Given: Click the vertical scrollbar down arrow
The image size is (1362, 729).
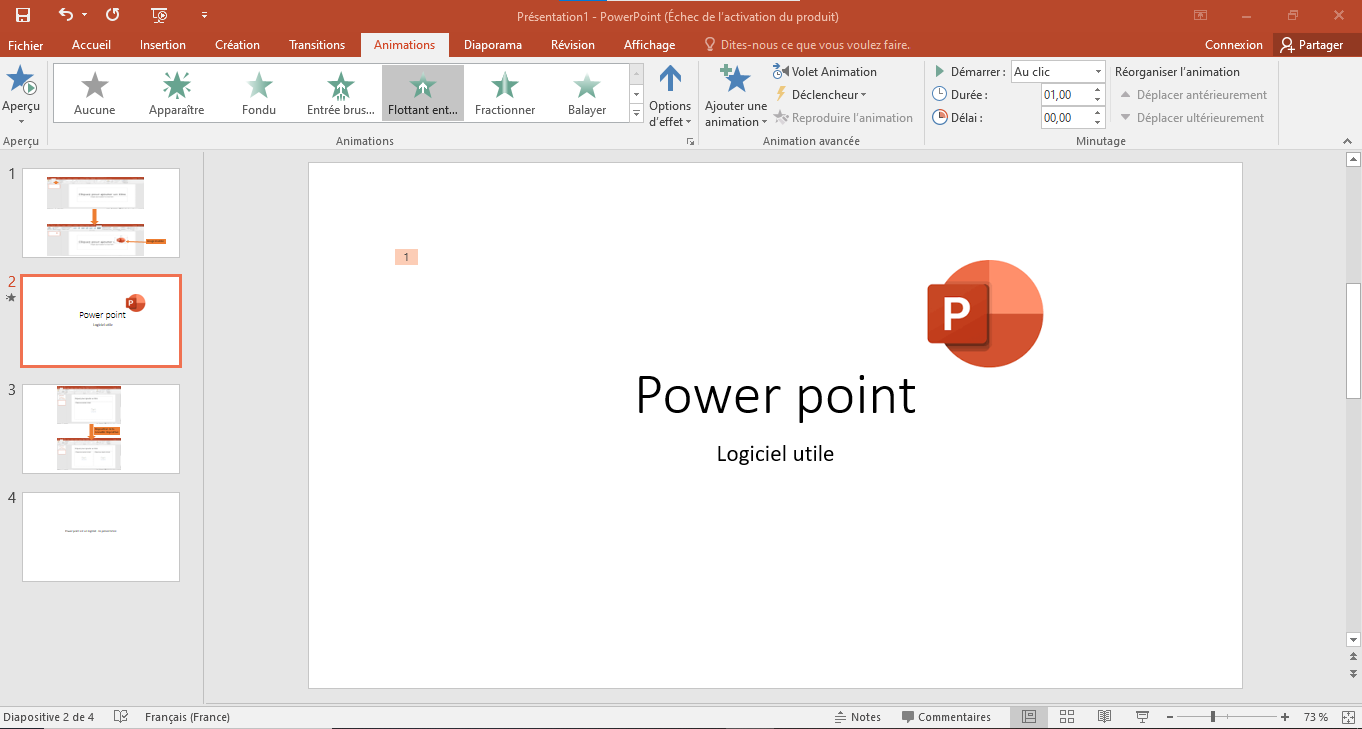Looking at the screenshot, I should 1354,639.
